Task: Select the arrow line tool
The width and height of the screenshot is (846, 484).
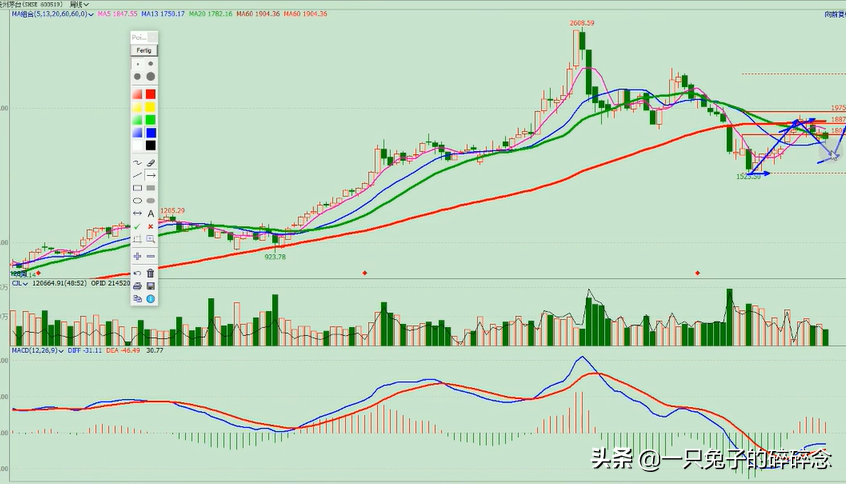Action: (x=151, y=175)
